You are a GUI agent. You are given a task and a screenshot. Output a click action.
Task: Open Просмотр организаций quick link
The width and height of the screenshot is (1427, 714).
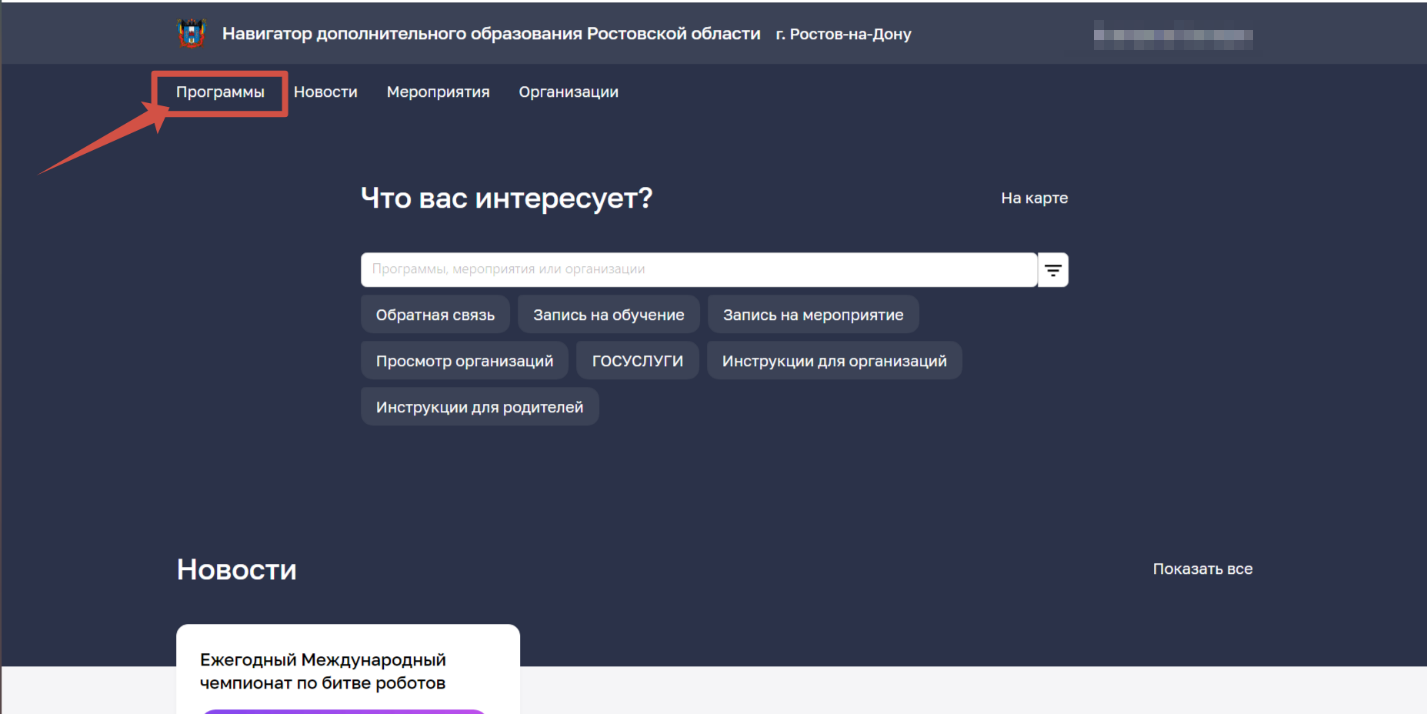coord(464,361)
